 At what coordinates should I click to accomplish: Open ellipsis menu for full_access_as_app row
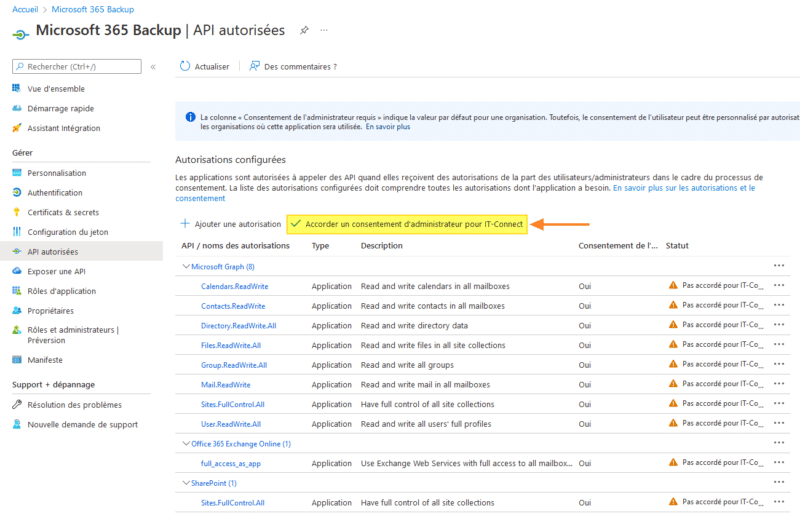tap(779, 463)
